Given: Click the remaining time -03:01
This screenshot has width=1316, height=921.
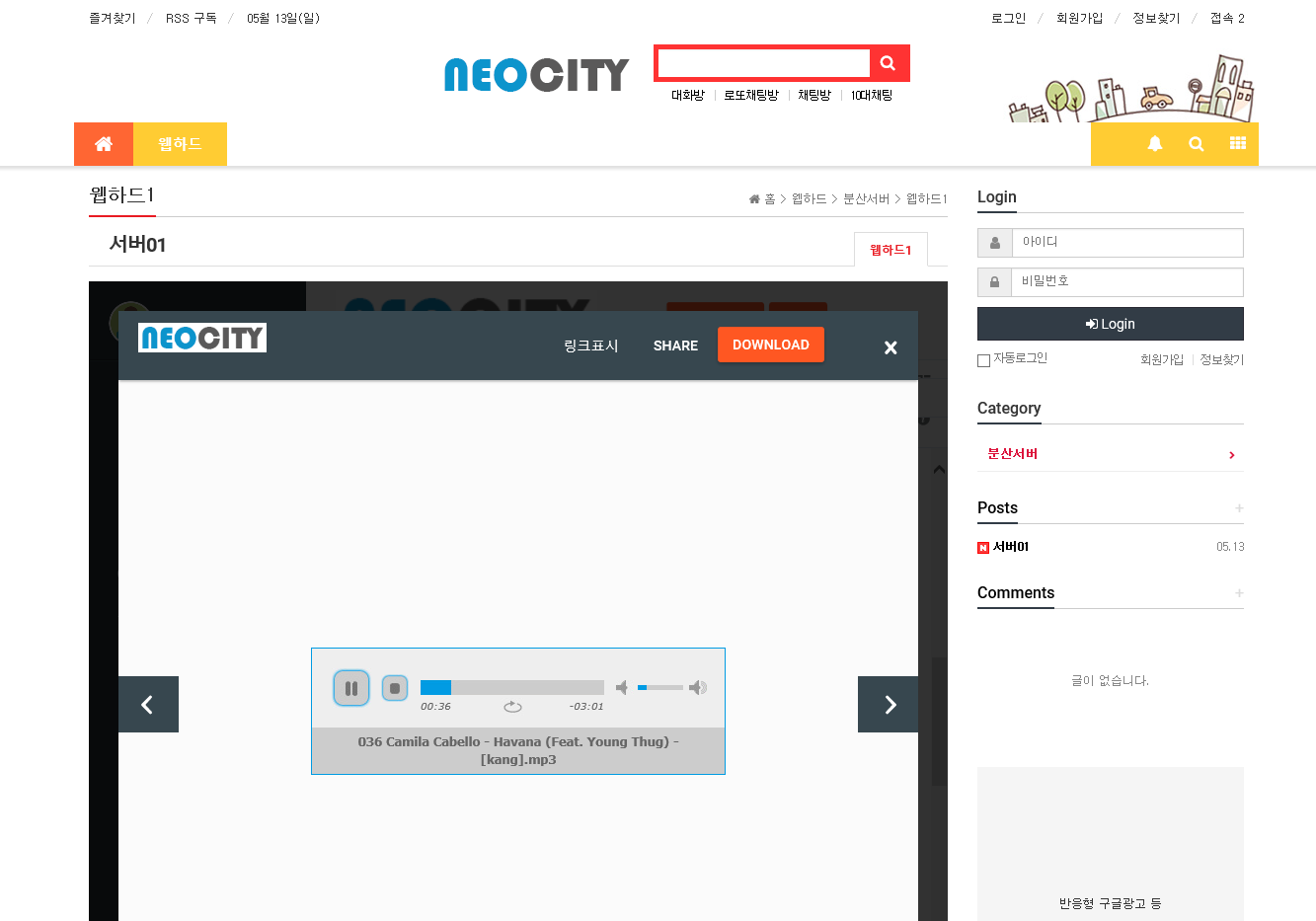Looking at the screenshot, I should pos(586,707).
